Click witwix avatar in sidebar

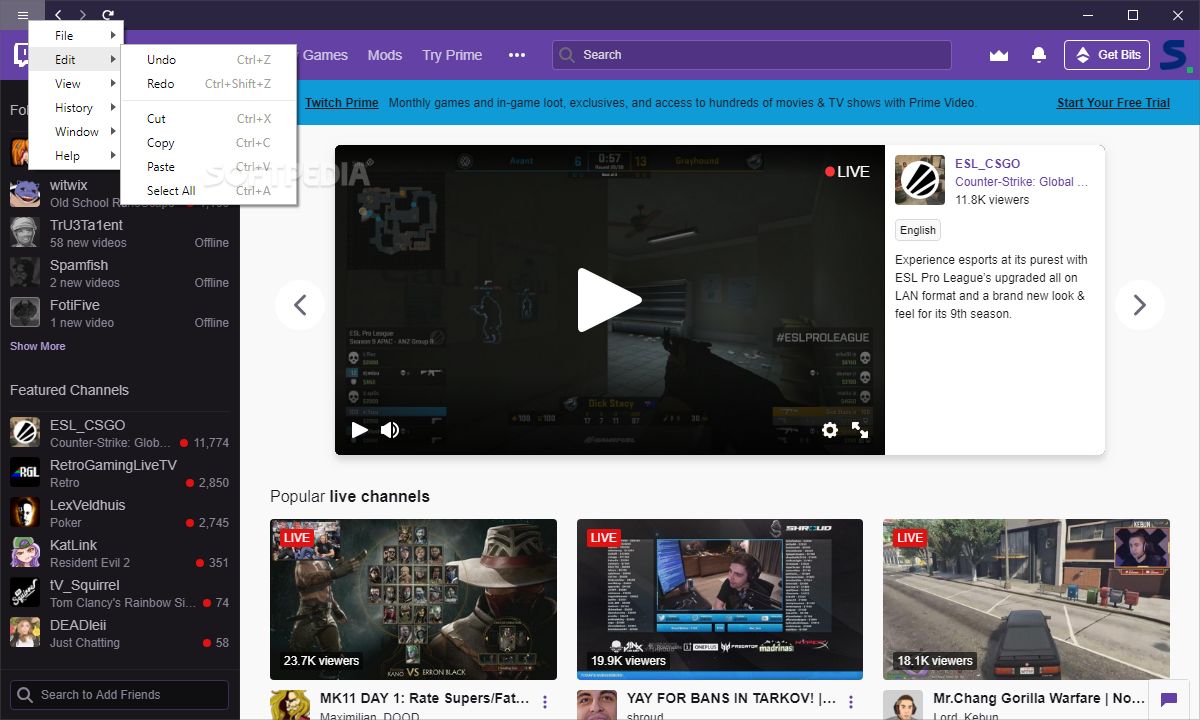click(25, 193)
